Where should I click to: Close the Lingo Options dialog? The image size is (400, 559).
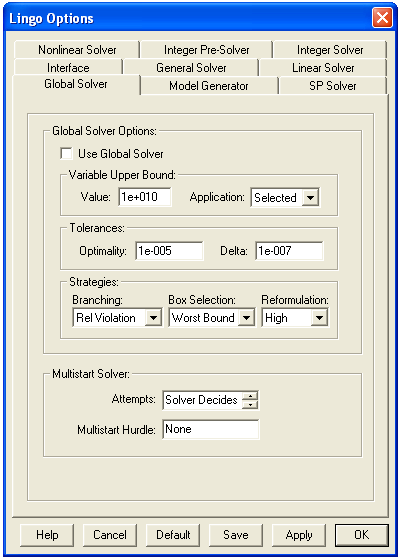tap(382, 17)
